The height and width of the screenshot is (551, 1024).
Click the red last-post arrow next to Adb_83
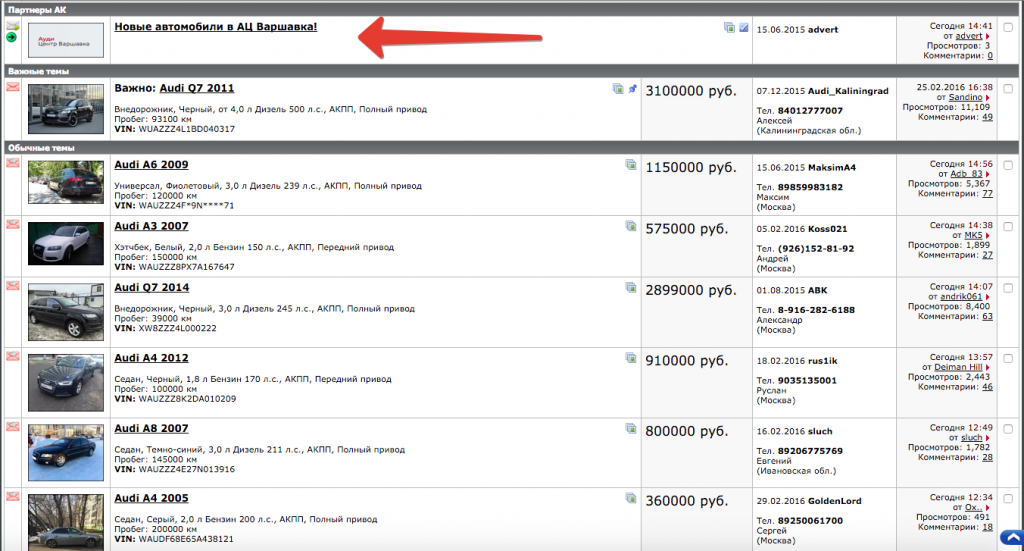pyautogui.click(x=987, y=174)
